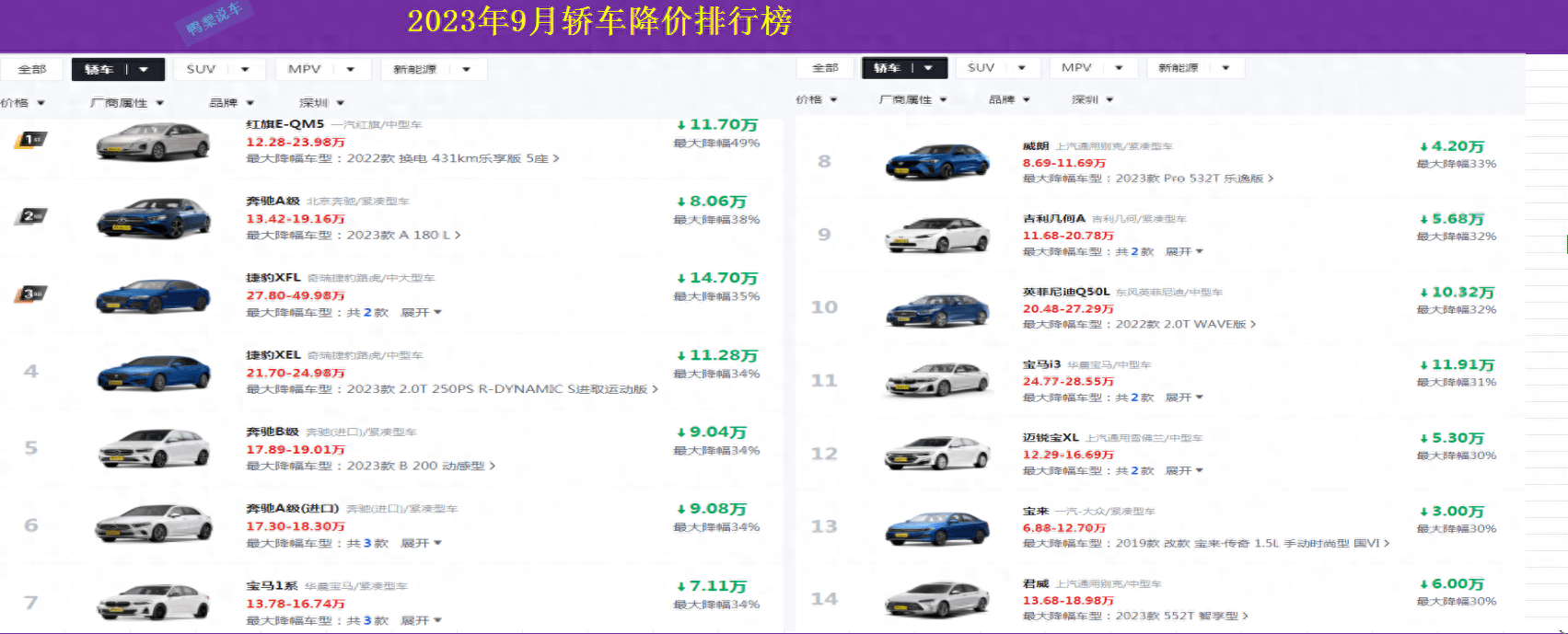Viewport: 1568px width, 634px height.
Task: Expand the 深圳 city filter in right list
Action: click(1093, 99)
